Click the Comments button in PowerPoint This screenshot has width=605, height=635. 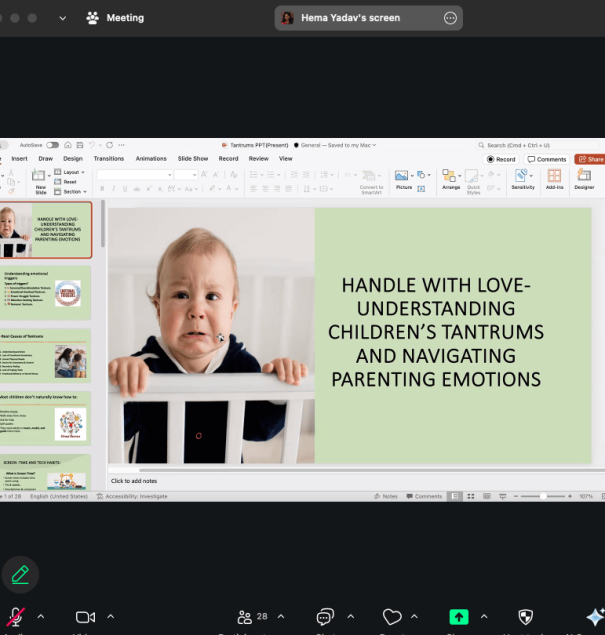pos(547,159)
